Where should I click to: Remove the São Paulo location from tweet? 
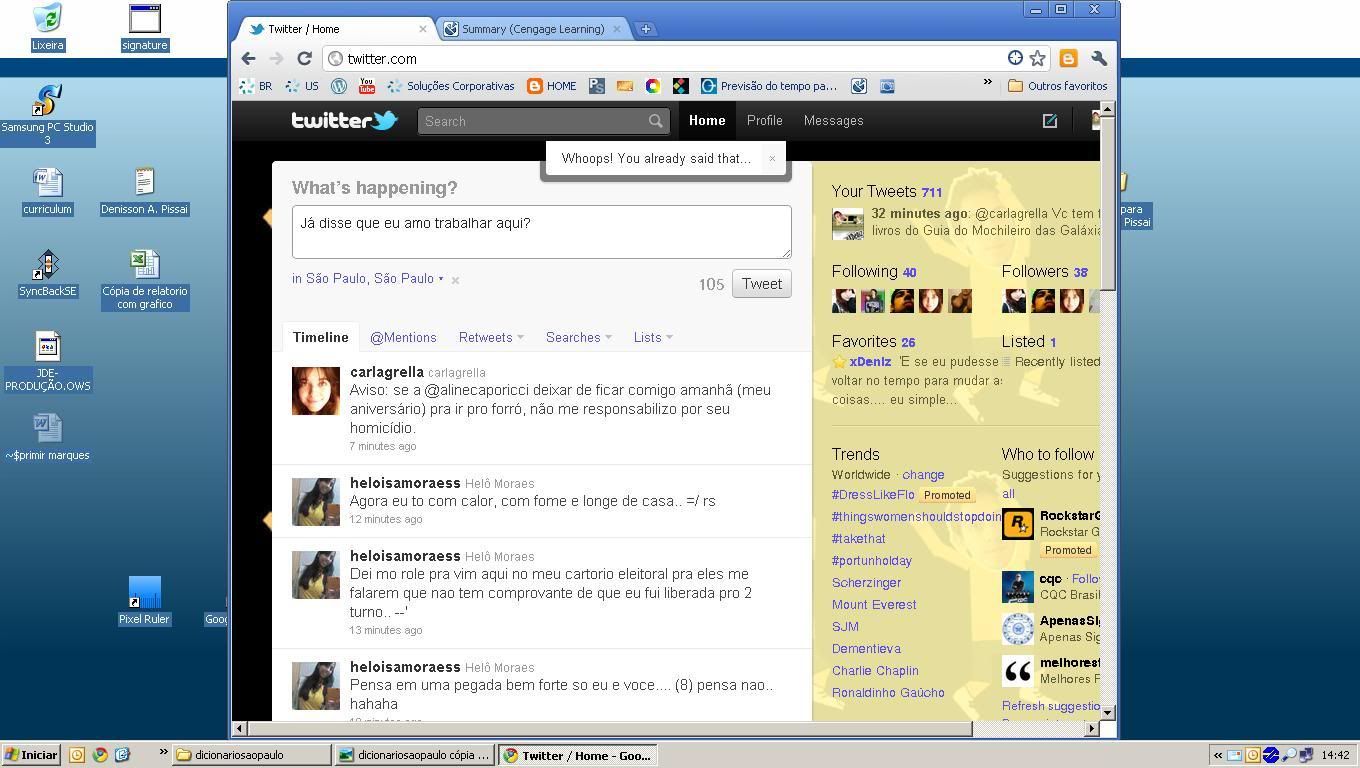(455, 280)
